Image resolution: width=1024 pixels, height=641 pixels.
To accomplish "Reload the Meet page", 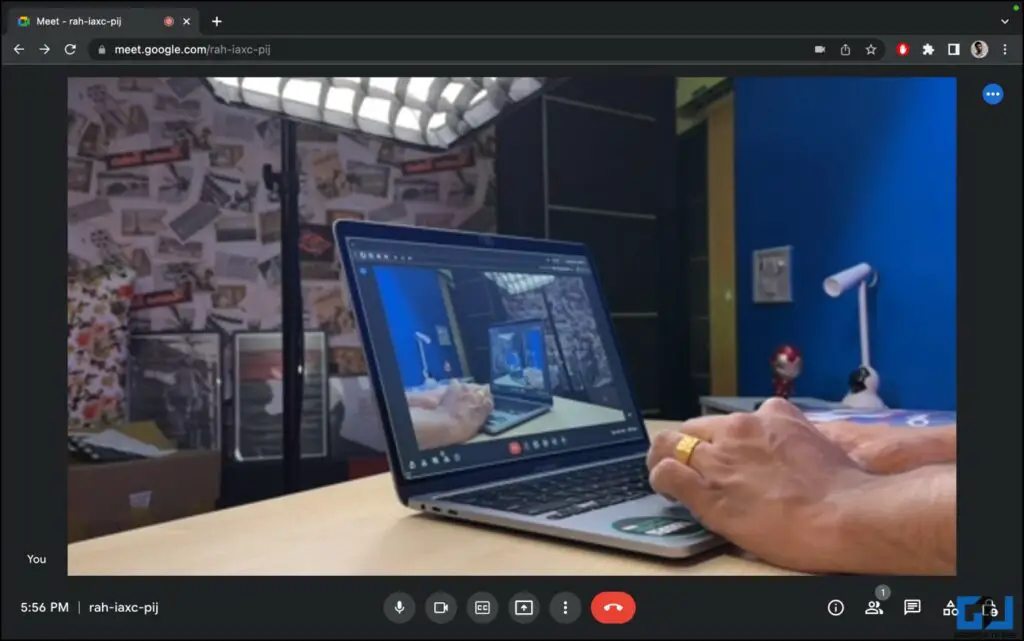I will (x=70, y=49).
